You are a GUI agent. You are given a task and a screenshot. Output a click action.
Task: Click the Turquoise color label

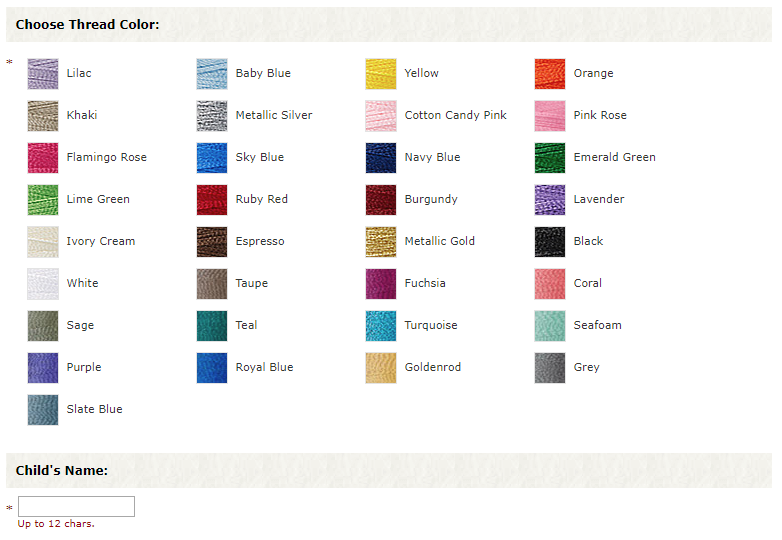431,325
